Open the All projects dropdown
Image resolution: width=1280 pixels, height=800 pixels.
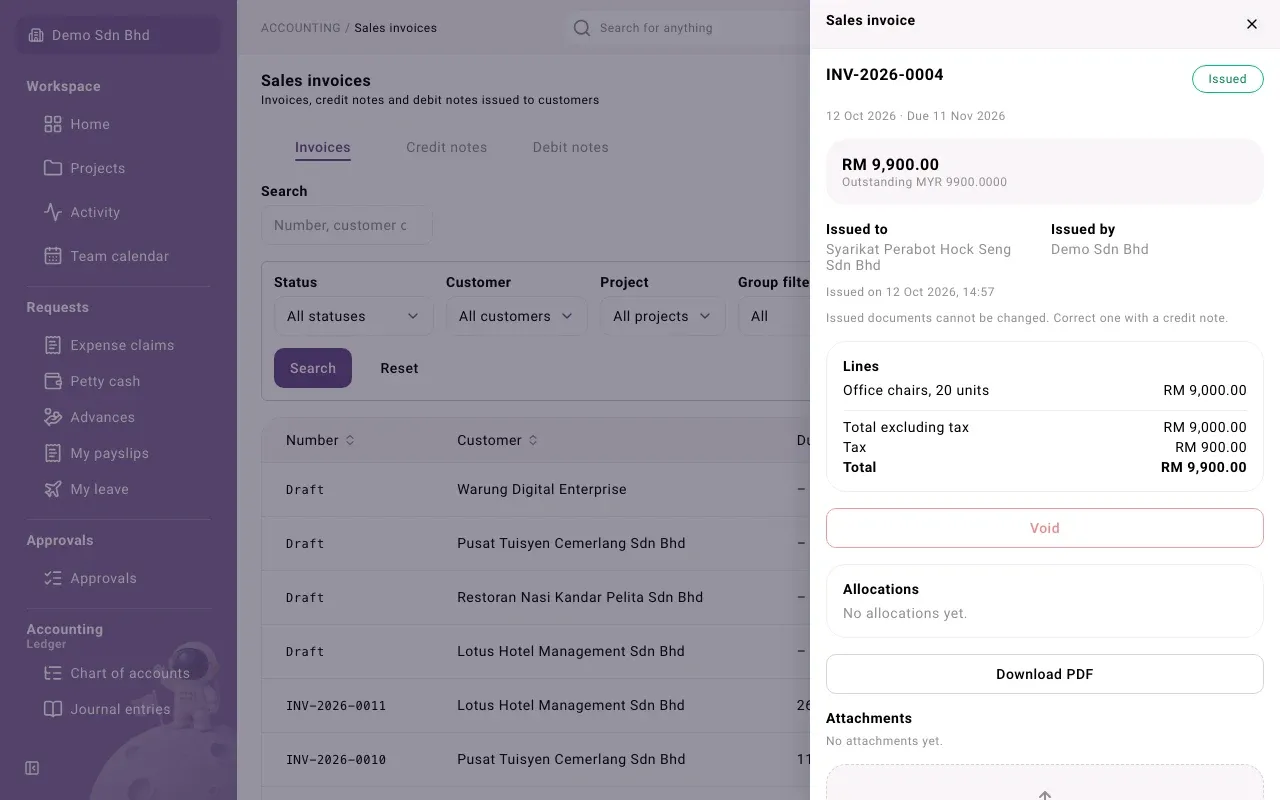click(x=662, y=316)
